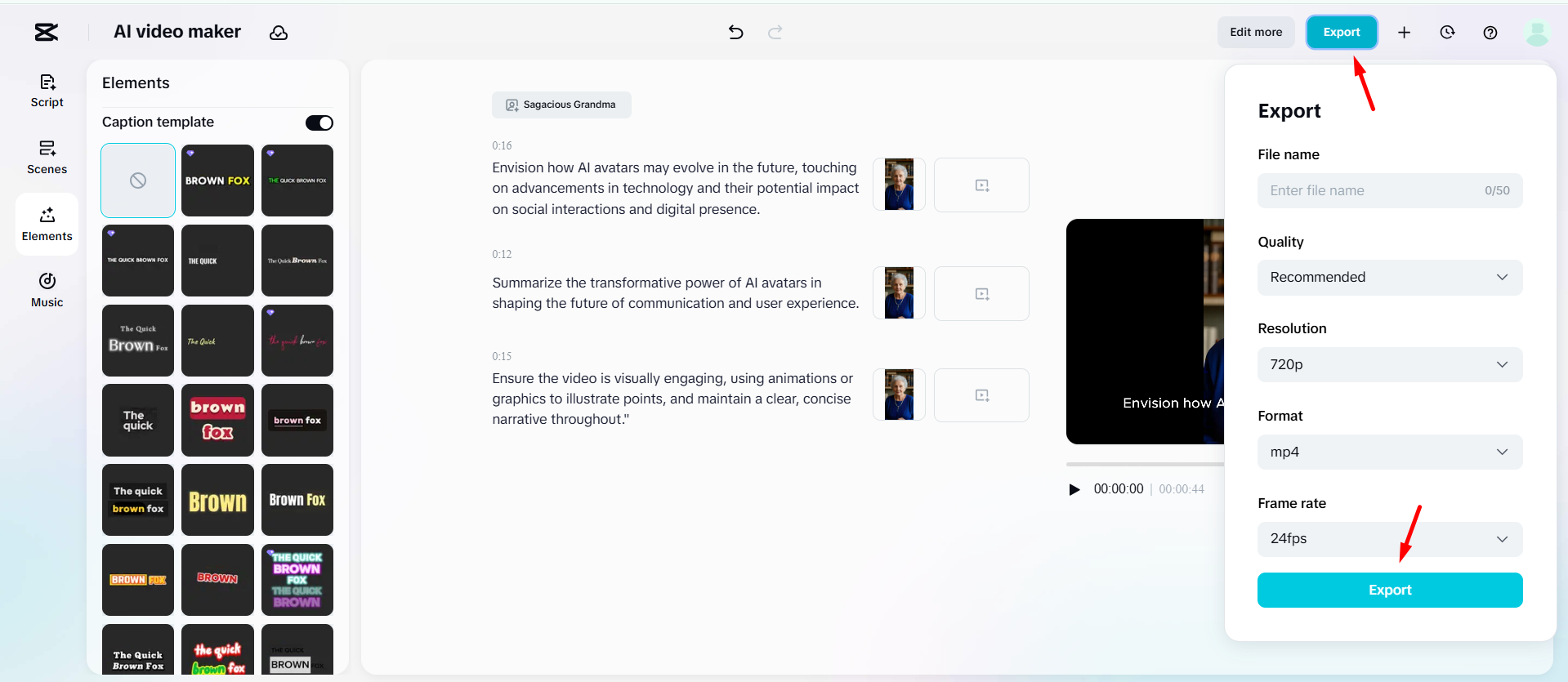Screen dimensions: 1568x682
Task: Add media to the 0:15 scene
Action: point(981,395)
